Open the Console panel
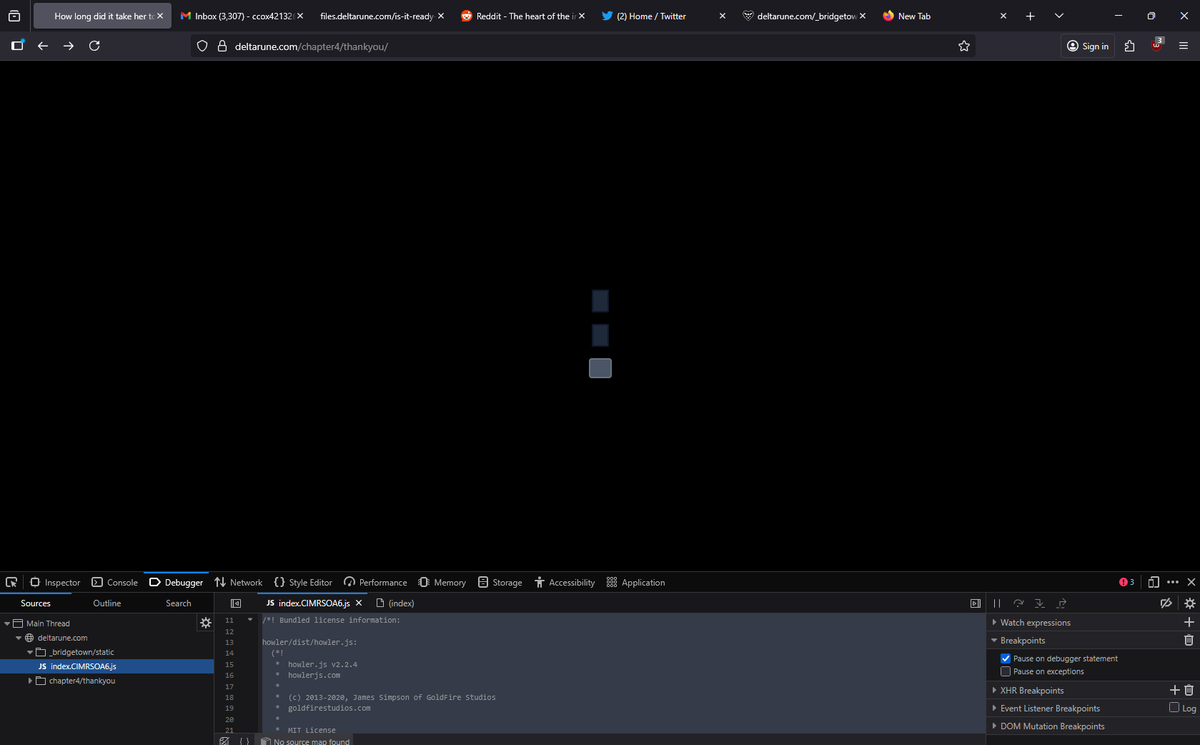1200x745 pixels. (x=115, y=582)
